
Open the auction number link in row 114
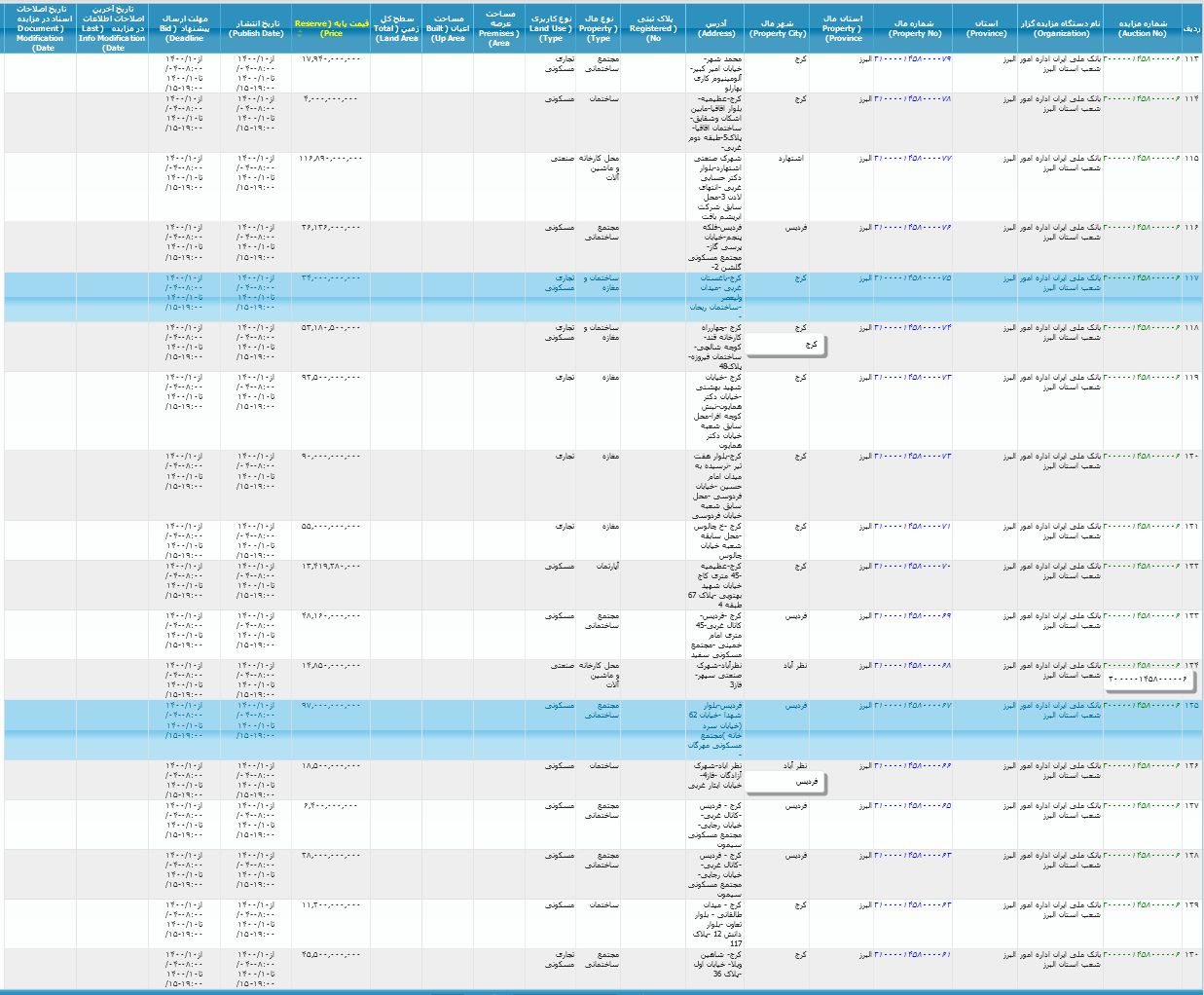point(1142,99)
